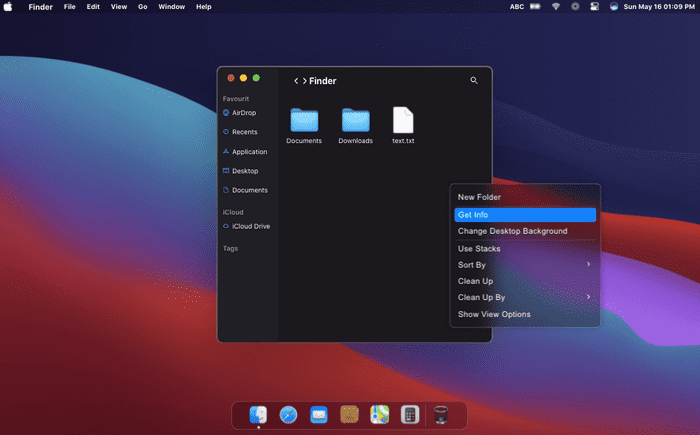Click the ABC input source indicator
The height and width of the screenshot is (435, 700).
[x=517, y=7]
